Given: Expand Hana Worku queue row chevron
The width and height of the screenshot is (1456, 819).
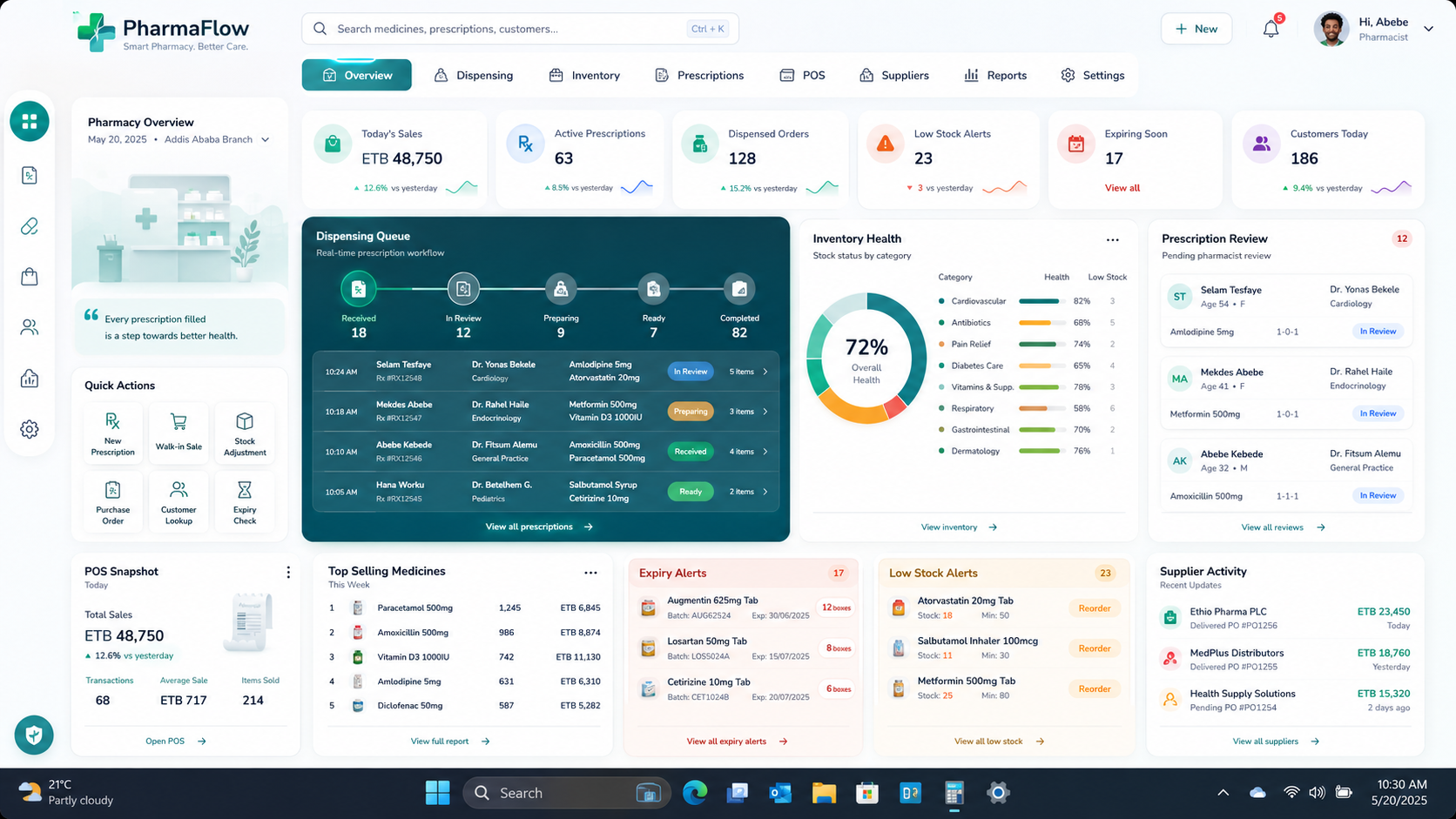Looking at the screenshot, I should [765, 492].
